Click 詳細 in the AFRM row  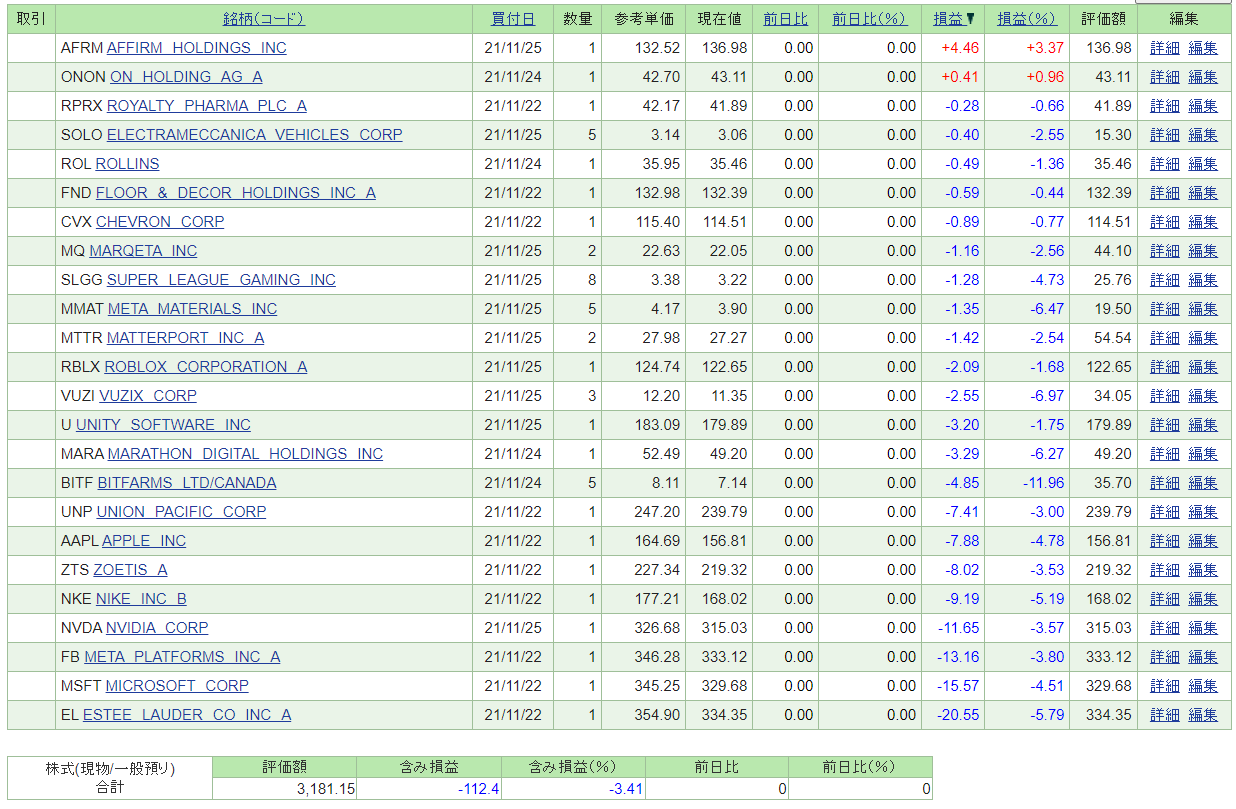click(x=1165, y=48)
